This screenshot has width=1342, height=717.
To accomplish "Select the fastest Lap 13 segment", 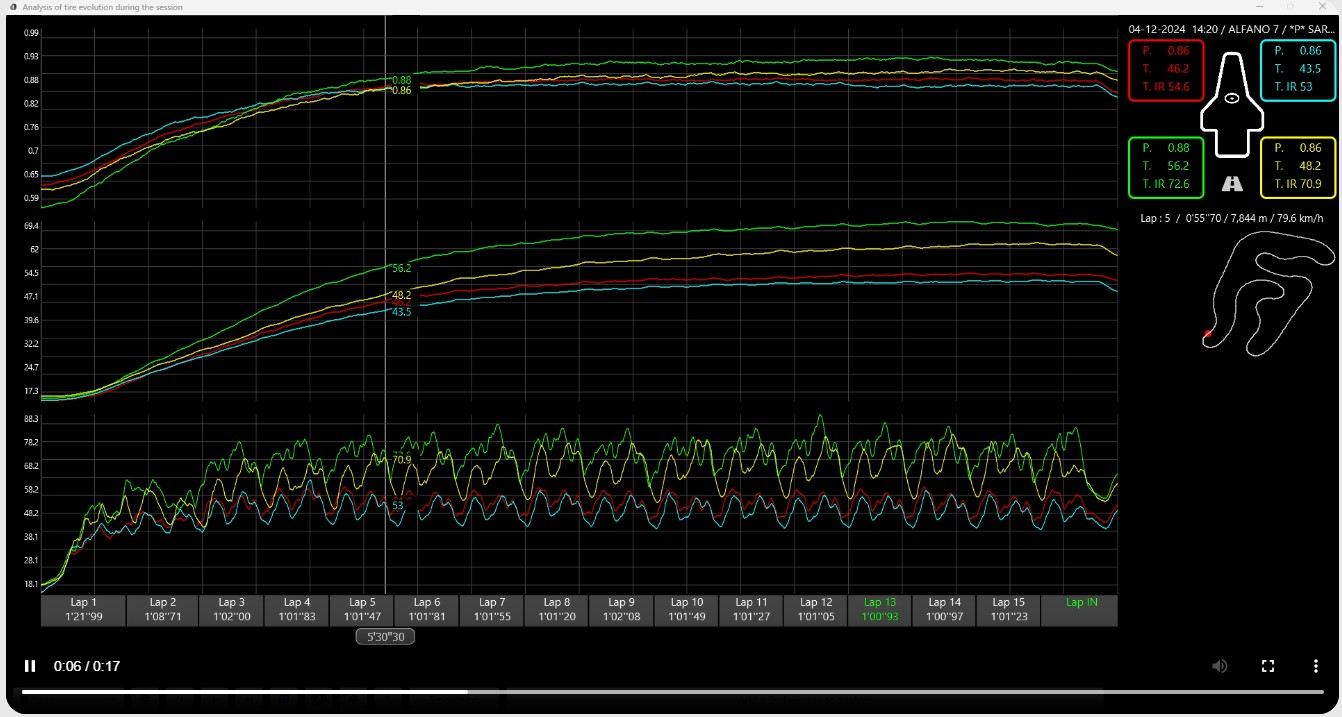I will tap(880, 610).
